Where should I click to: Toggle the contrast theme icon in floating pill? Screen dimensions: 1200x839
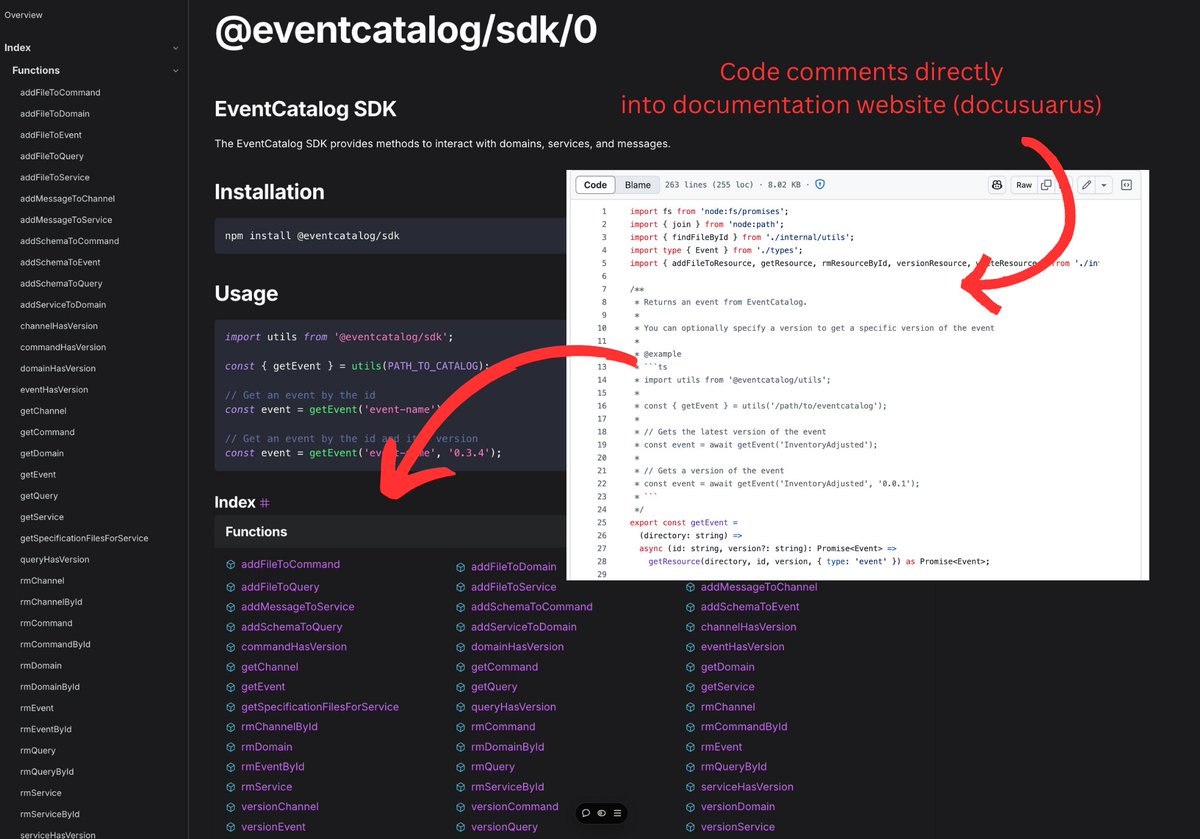point(601,813)
